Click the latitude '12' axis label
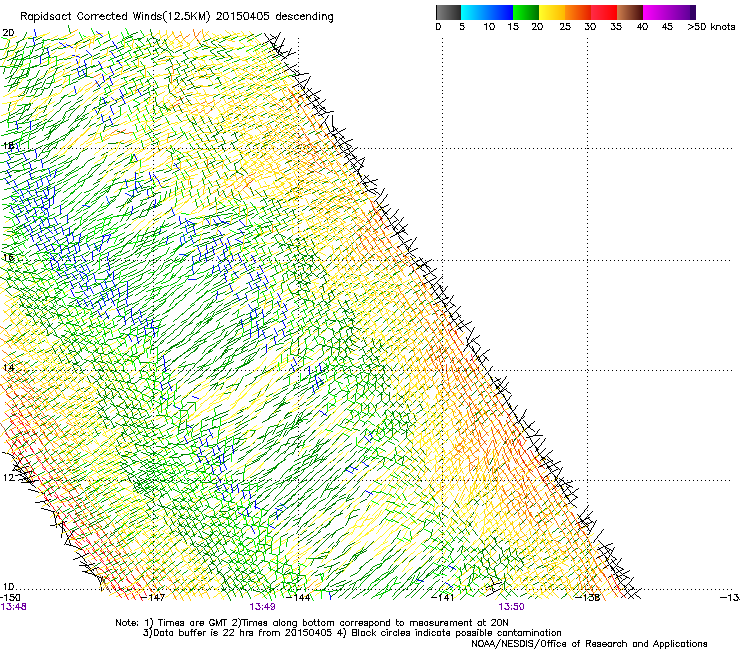The image size is (740, 650). pyautogui.click(x=8, y=478)
